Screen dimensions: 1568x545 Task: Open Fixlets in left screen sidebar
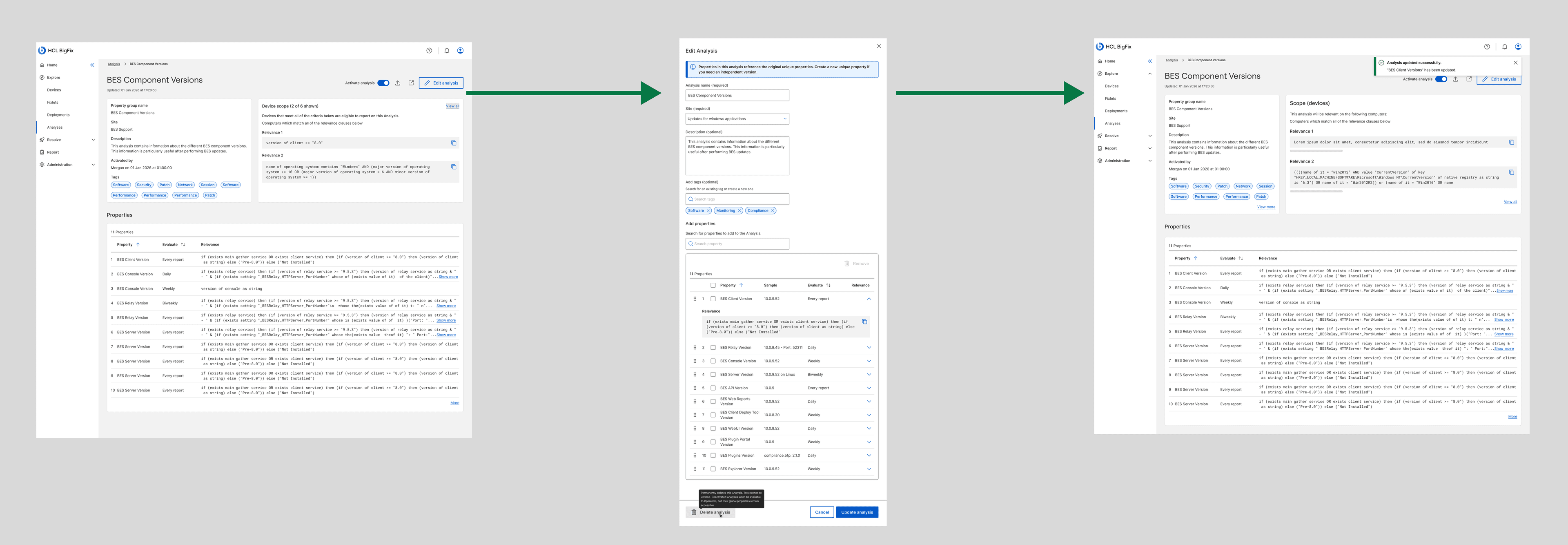[53, 102]
